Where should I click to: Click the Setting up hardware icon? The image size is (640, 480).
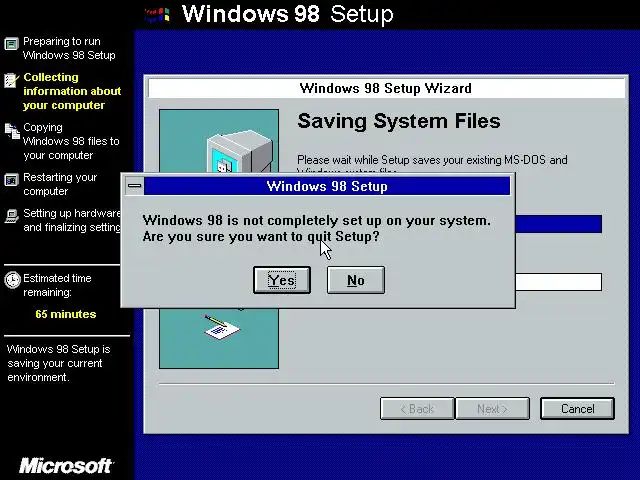pos(11,216)
